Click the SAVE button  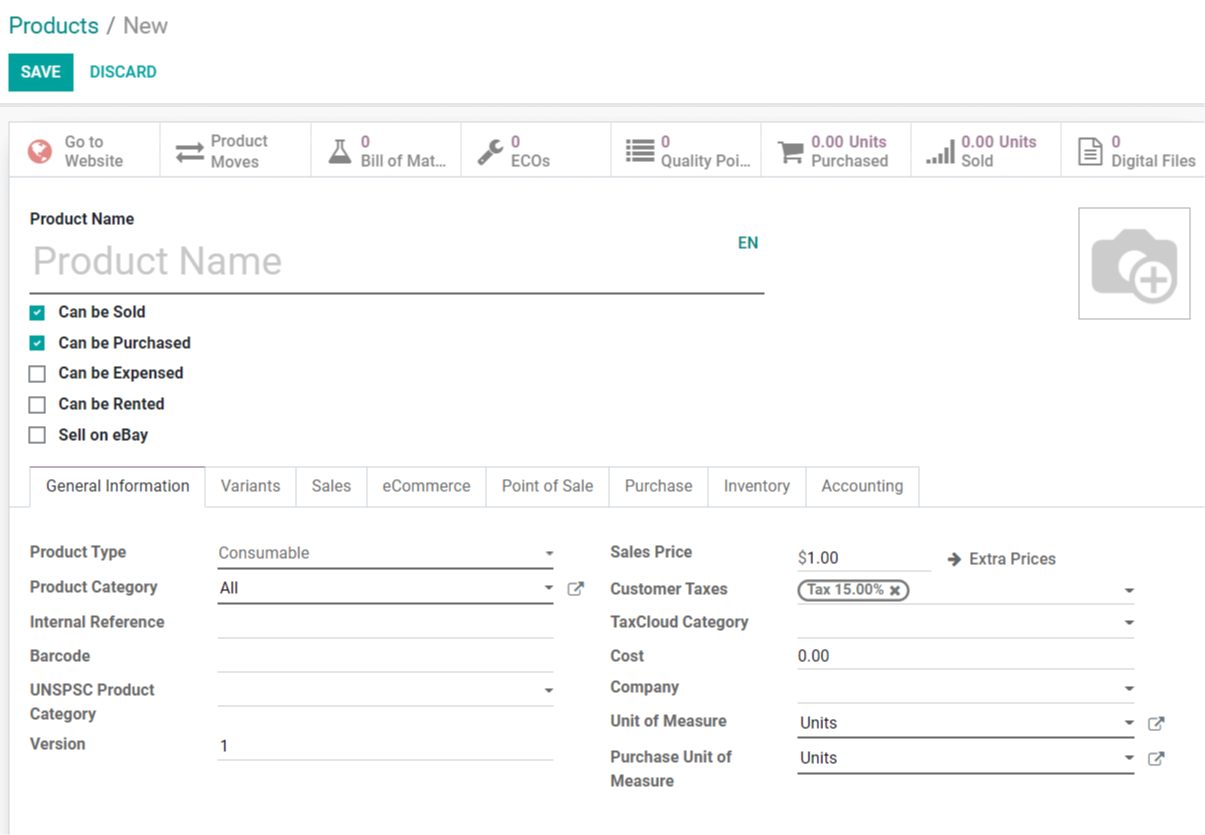tap(41, 72)
